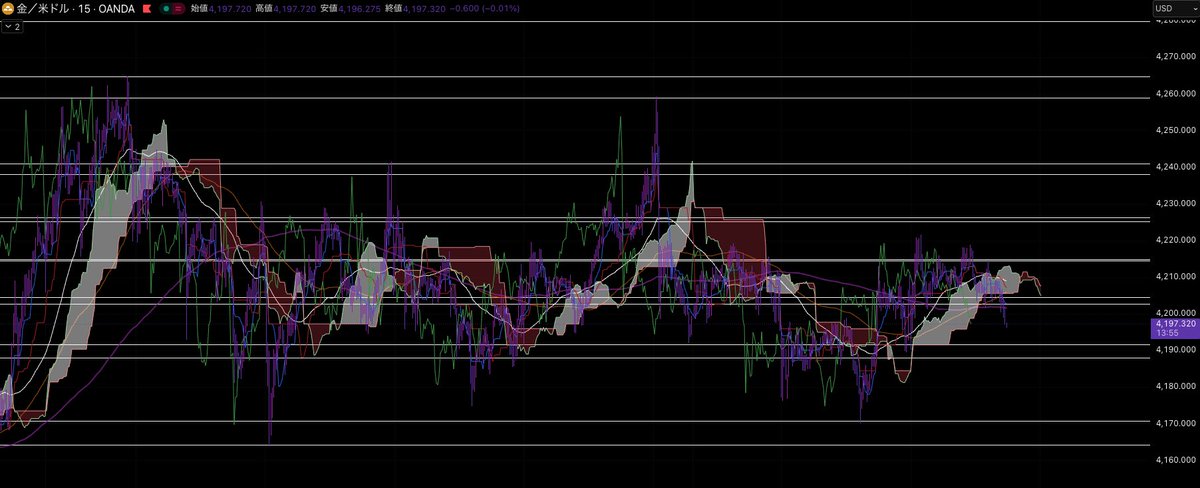Expand the collapsed indicators legend showing 2
Screen dimensions: 1200x488
14,27
